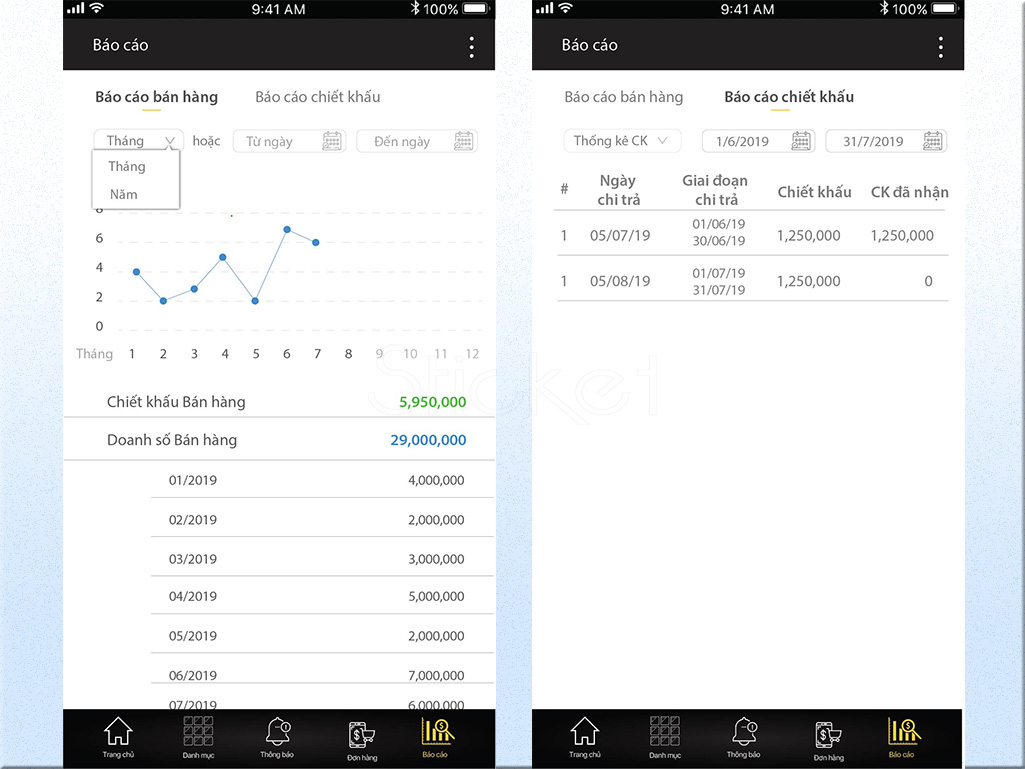Collapse the Tháng dropdown selector
Viewport: 1025px width, 769px height.
pos(138,141)
